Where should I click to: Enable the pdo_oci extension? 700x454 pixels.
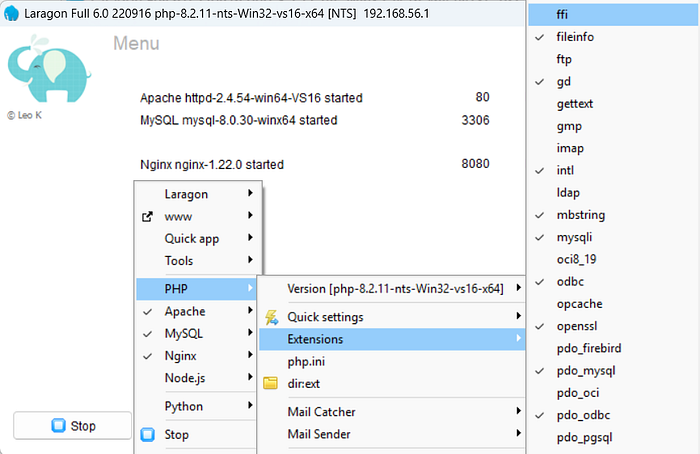click(613, 393)
